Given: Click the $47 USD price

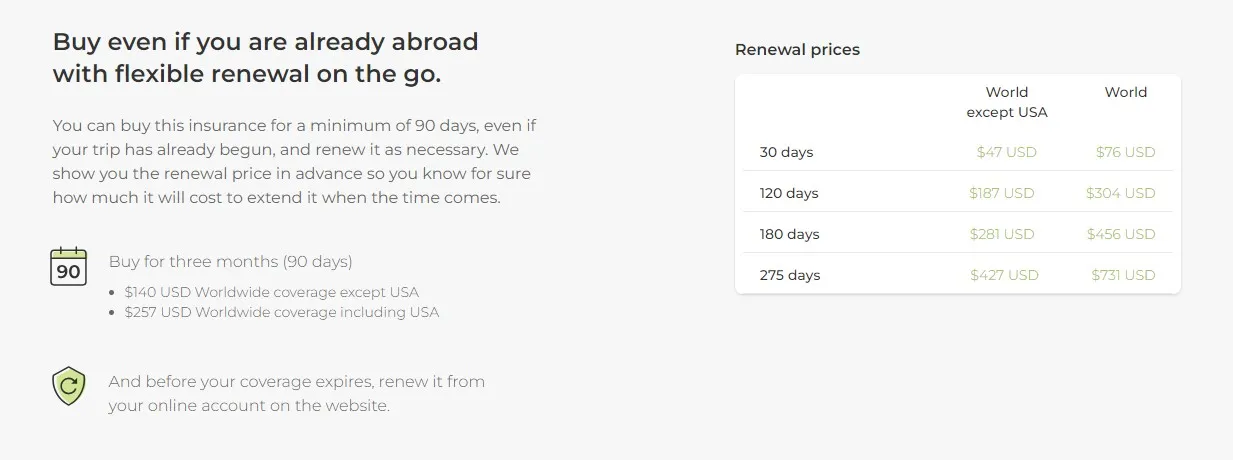Looking at the screenshot, I should click(1006, 153).
